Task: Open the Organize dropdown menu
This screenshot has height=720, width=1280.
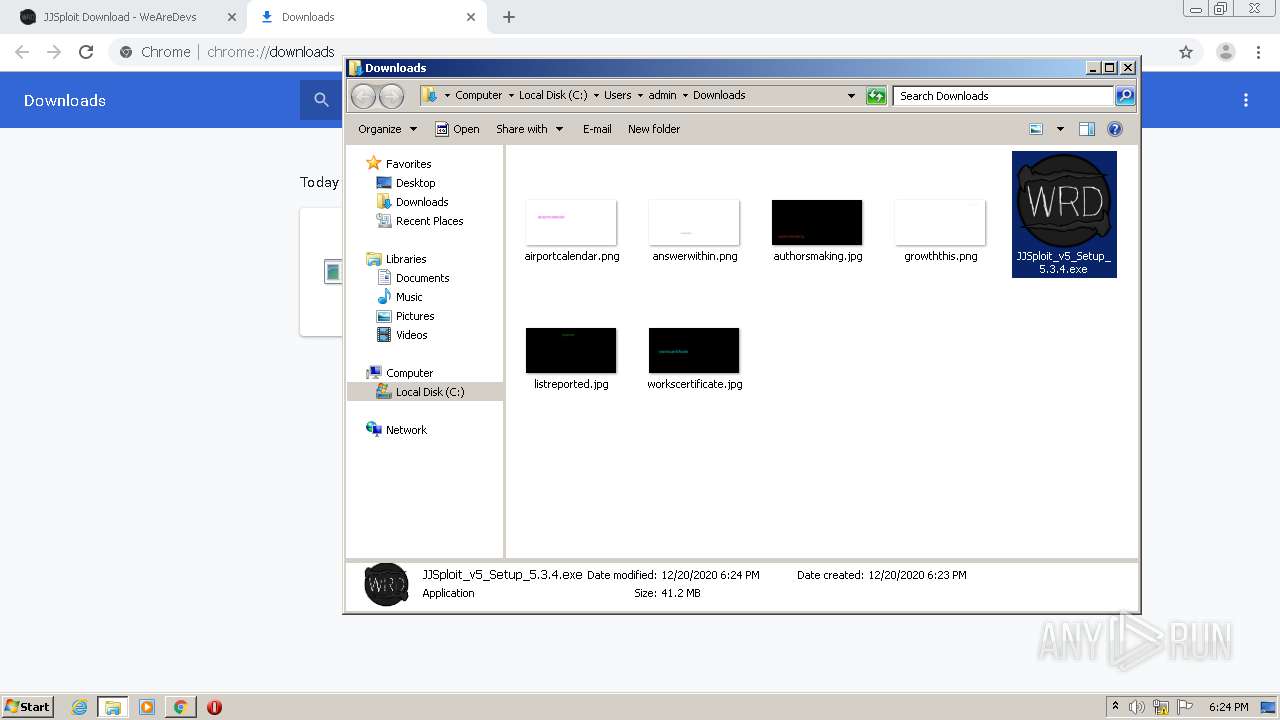Action: 387,129
